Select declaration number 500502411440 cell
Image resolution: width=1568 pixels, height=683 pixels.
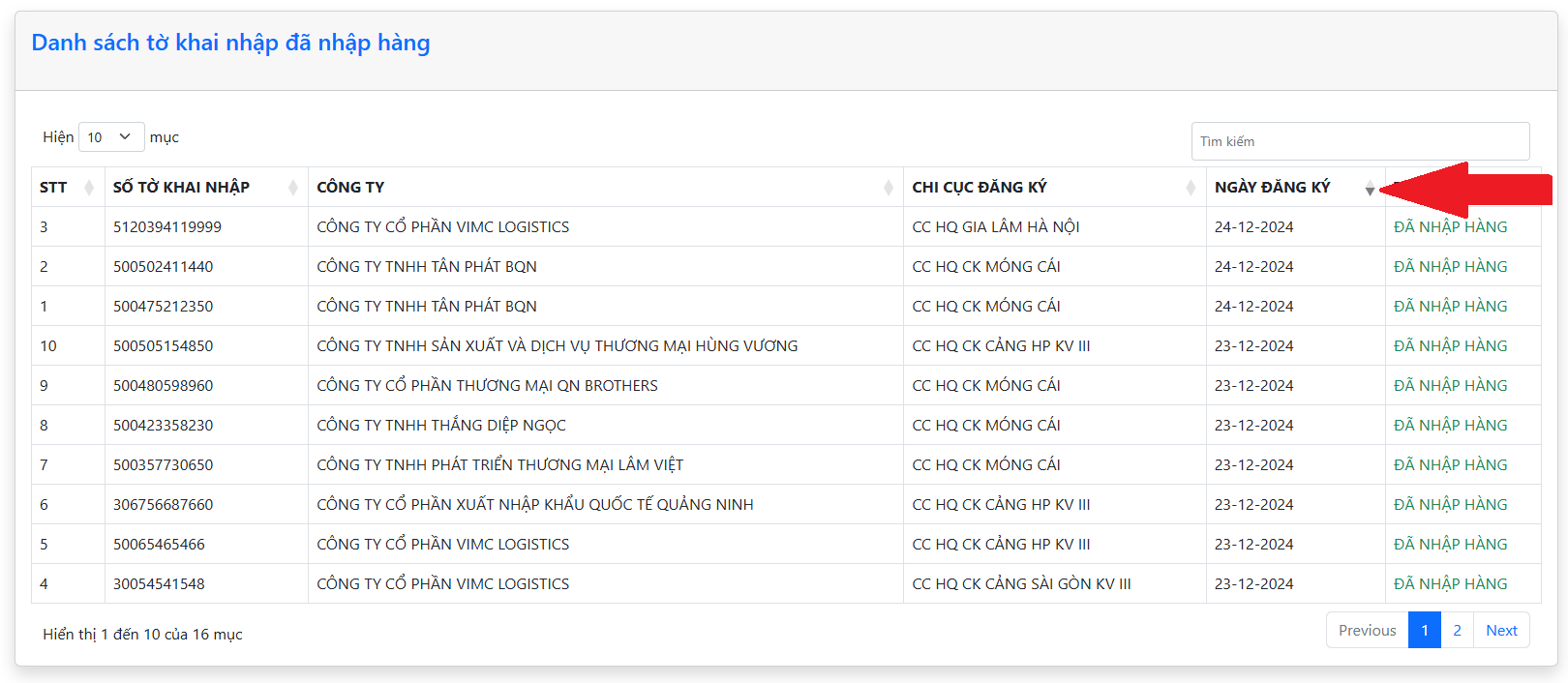(x=163, y=267)
